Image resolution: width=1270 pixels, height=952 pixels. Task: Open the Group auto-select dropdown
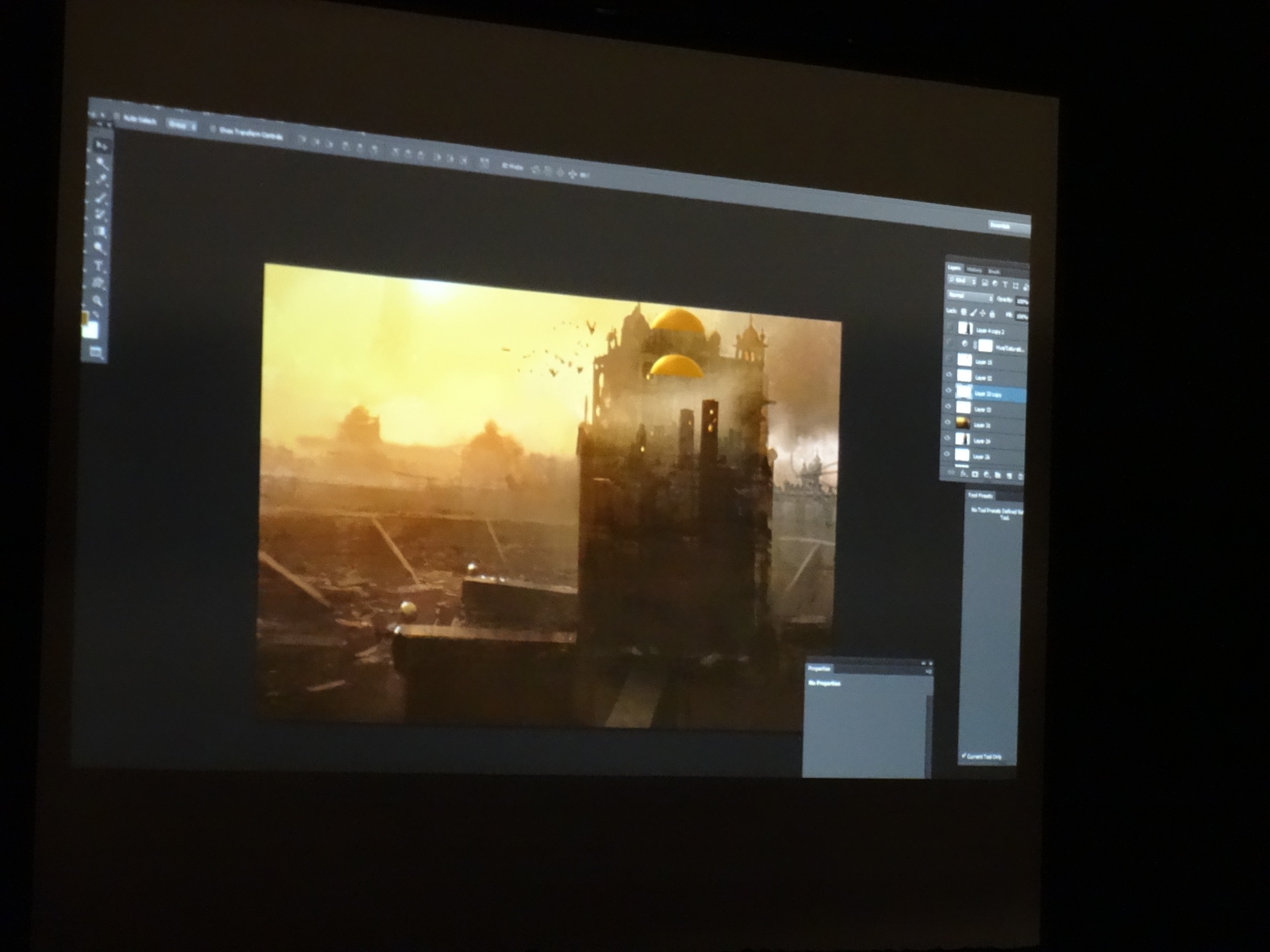click(182, 125)
